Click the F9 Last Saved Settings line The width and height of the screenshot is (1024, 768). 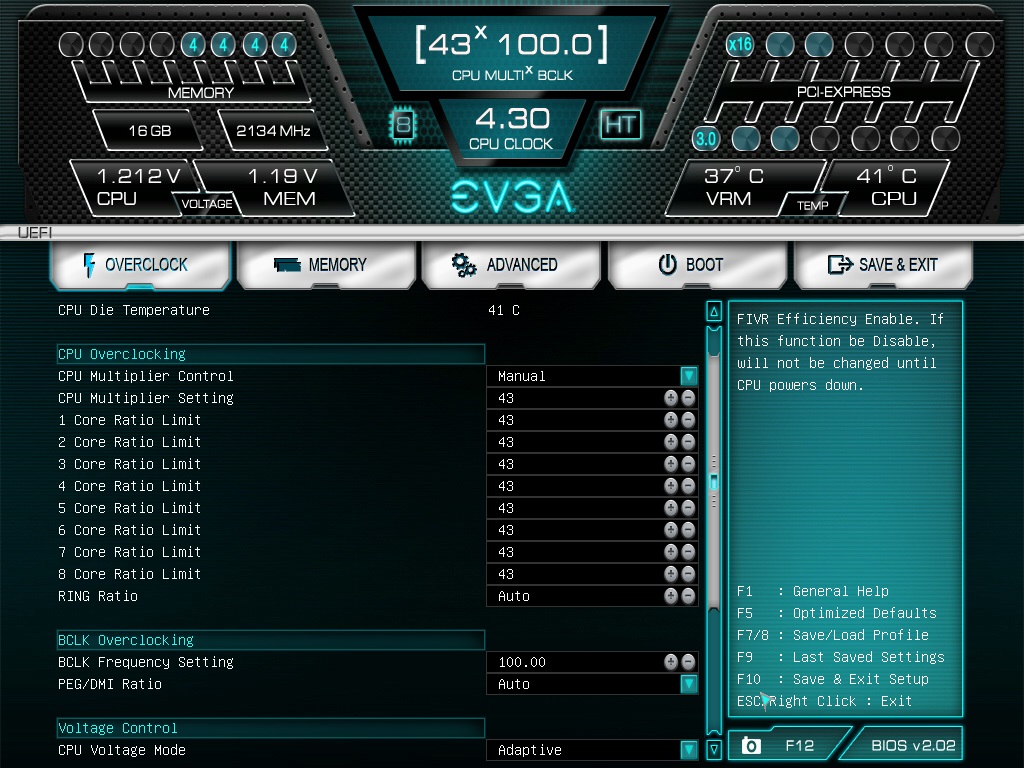pyautogui.click(x=840, y=657)
